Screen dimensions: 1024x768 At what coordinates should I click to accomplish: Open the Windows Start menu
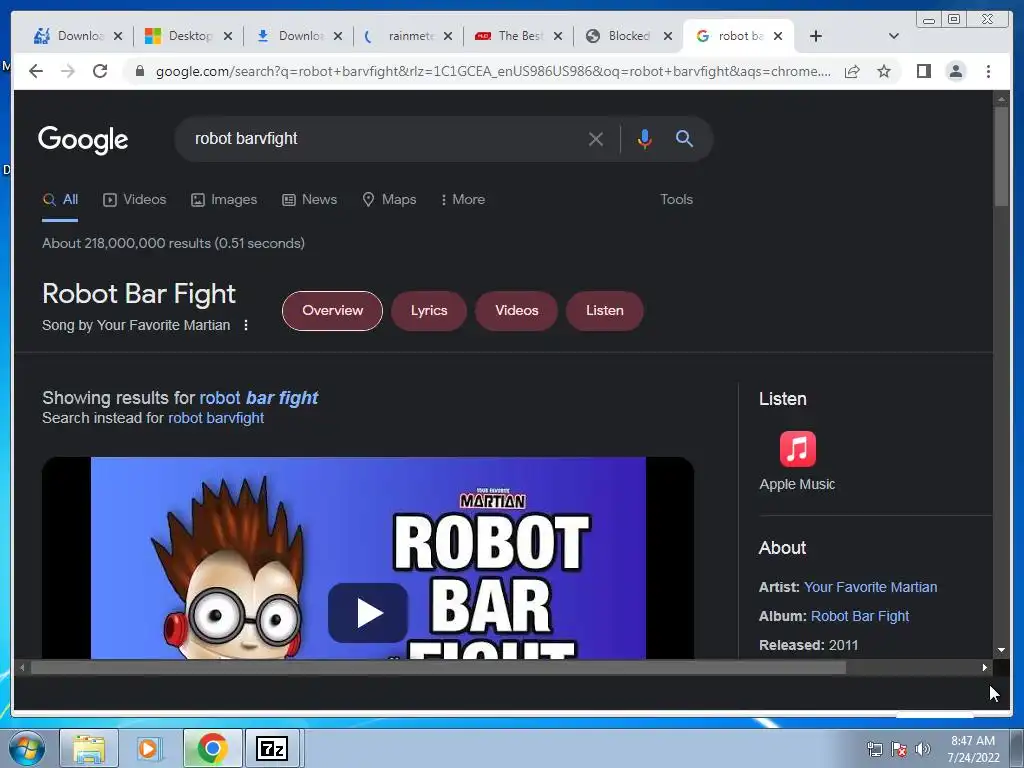click(27, 748)
